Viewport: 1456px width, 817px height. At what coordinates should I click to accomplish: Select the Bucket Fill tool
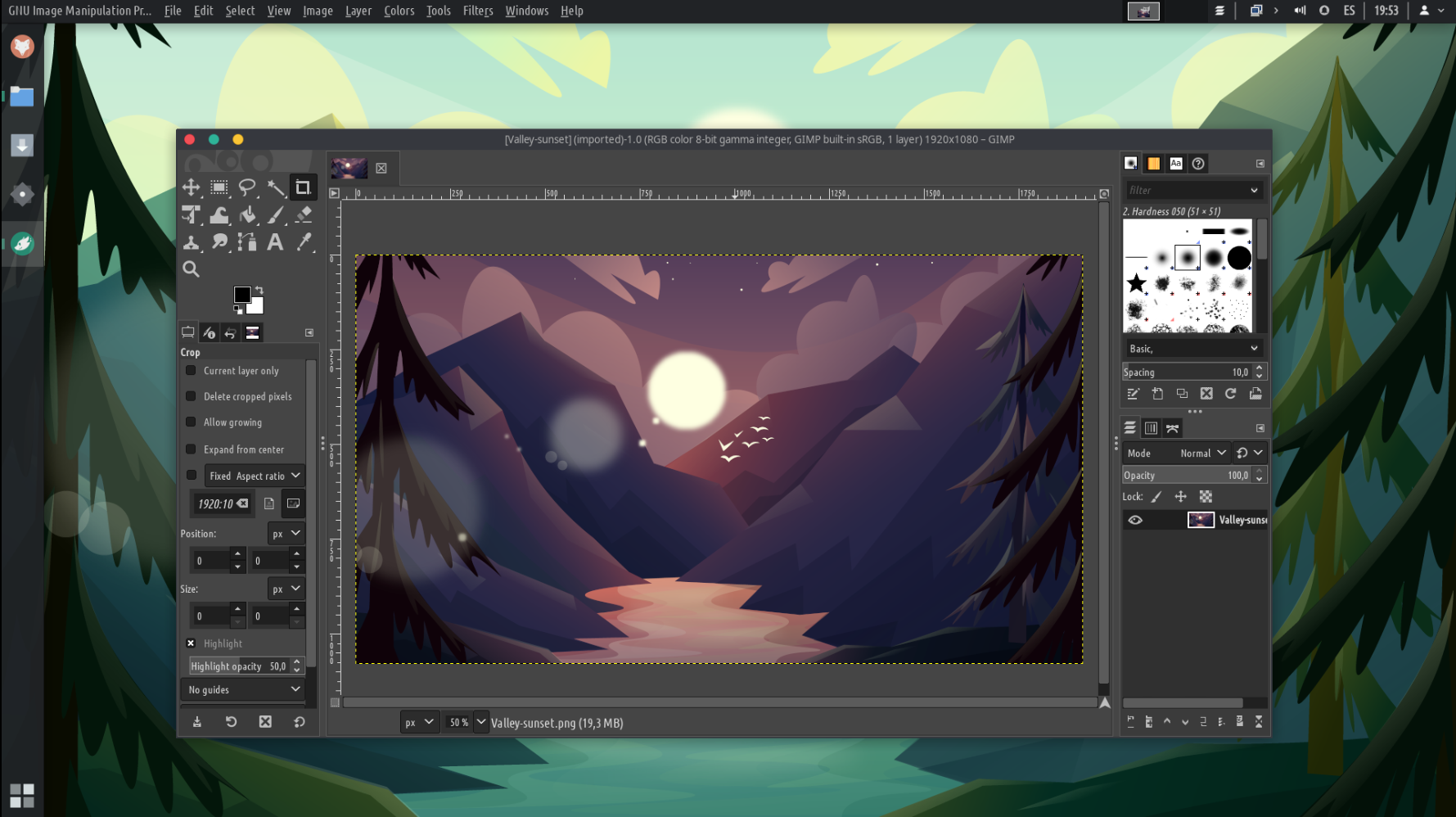coord(247,214)
